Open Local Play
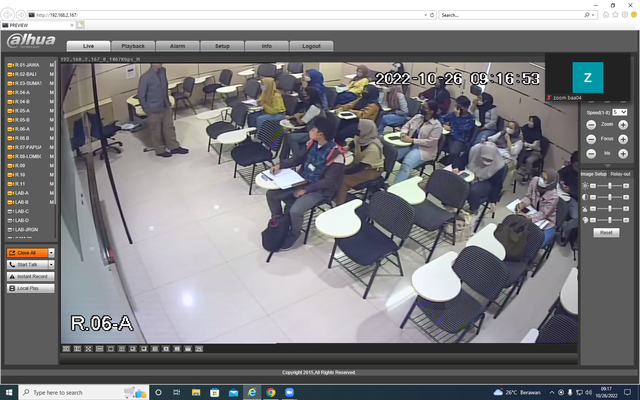The width and height of the screenshot is (640, 400). click(31, 288)
